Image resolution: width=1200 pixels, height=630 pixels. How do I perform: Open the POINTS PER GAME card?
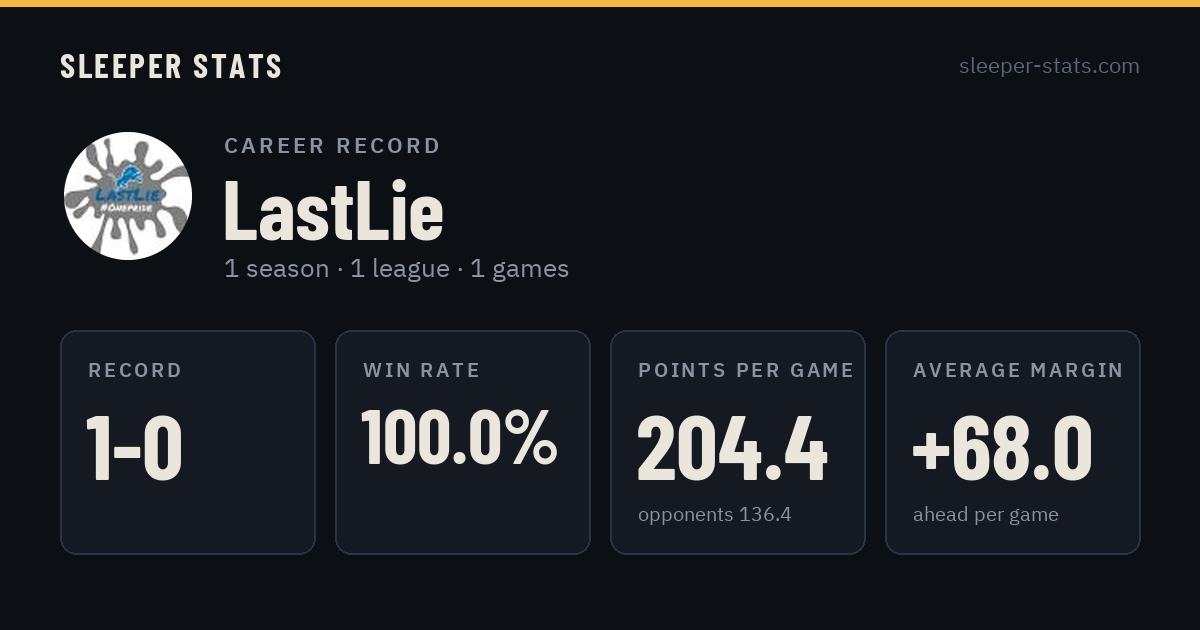738,442
